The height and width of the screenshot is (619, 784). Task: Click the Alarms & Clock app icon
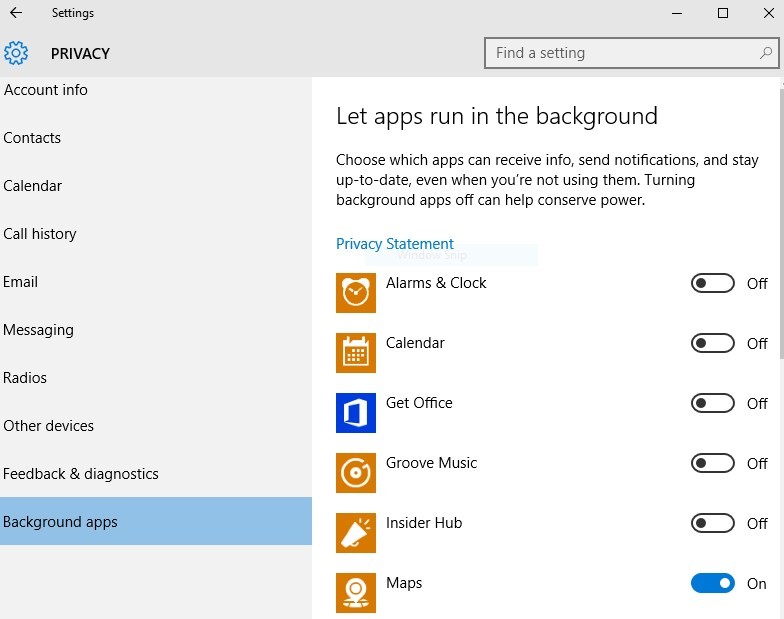click(x=356, y=292)
